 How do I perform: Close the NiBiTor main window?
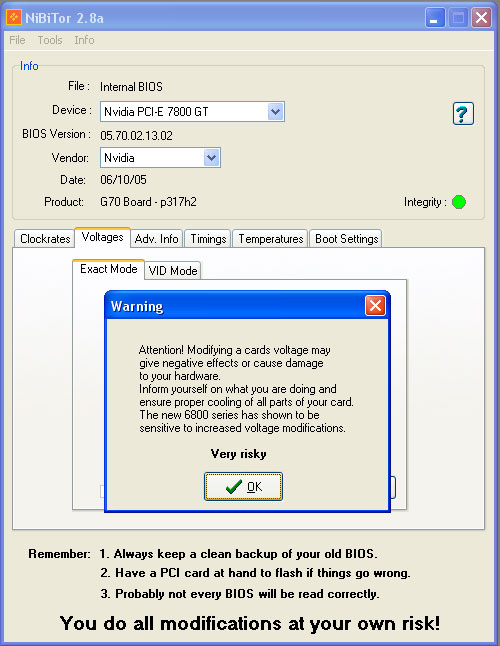pos(481,18)
